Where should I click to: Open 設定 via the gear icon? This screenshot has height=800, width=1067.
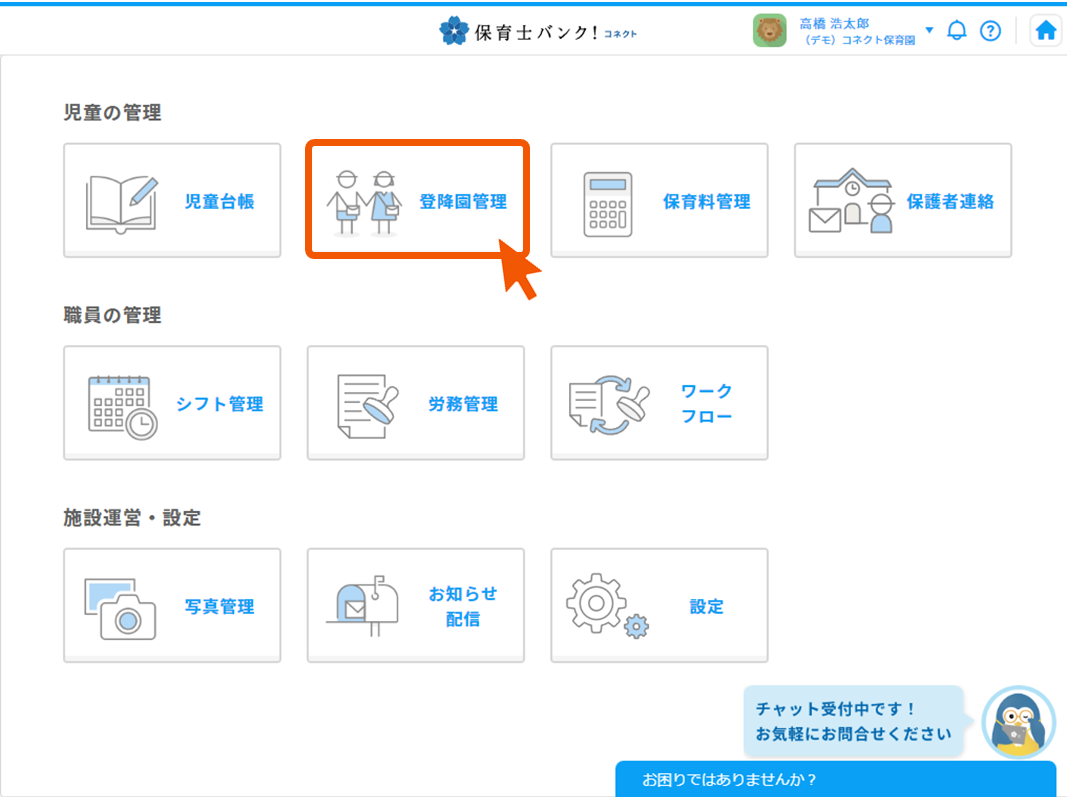(x=658, y=605)
